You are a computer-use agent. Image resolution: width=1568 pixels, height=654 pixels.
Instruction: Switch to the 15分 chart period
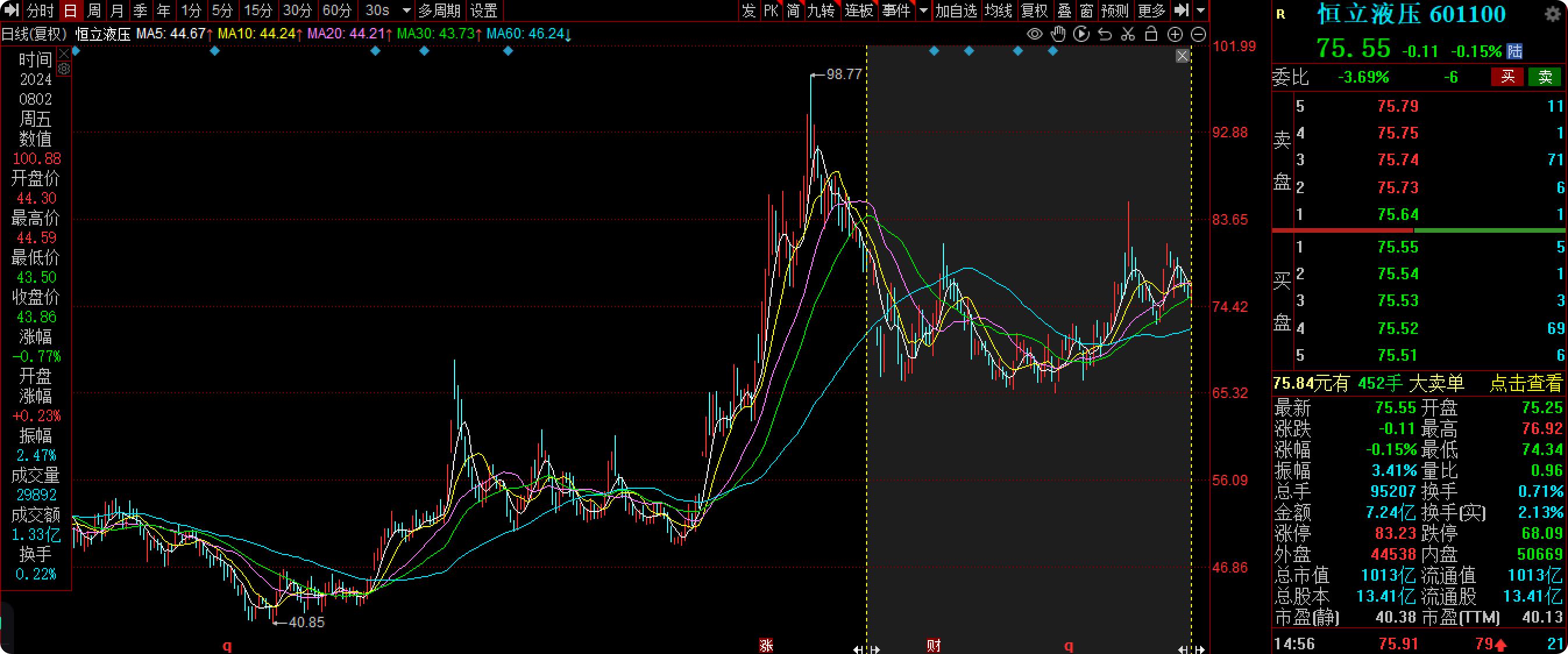257,10
